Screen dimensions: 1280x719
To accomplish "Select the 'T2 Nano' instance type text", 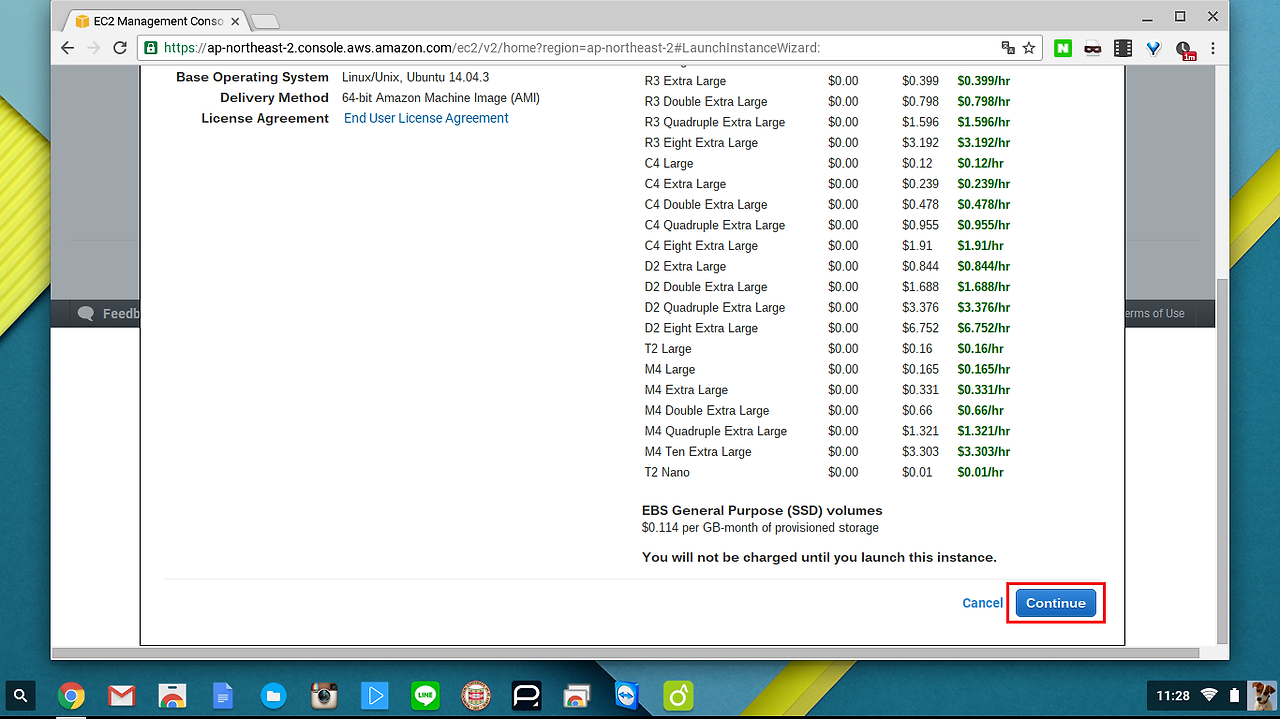I will (667, 472).
